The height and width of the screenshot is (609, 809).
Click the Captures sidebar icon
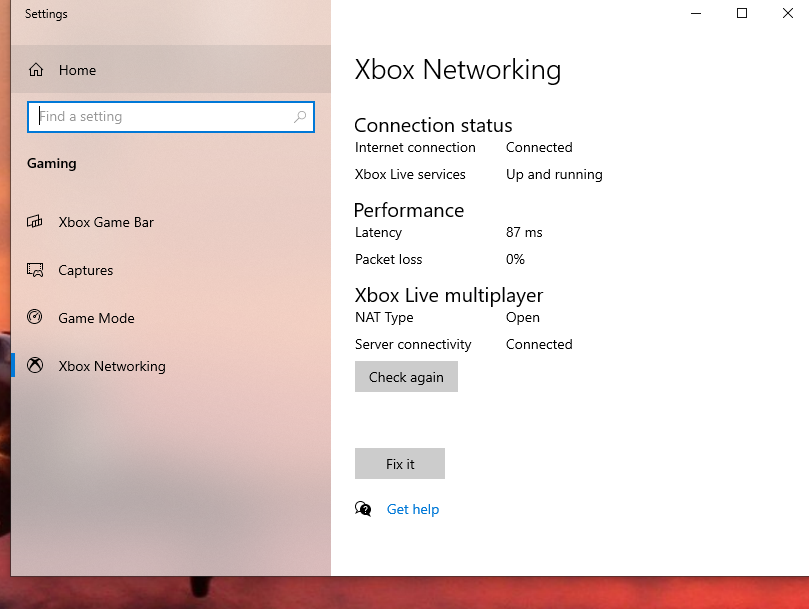[x=35, y=270]
